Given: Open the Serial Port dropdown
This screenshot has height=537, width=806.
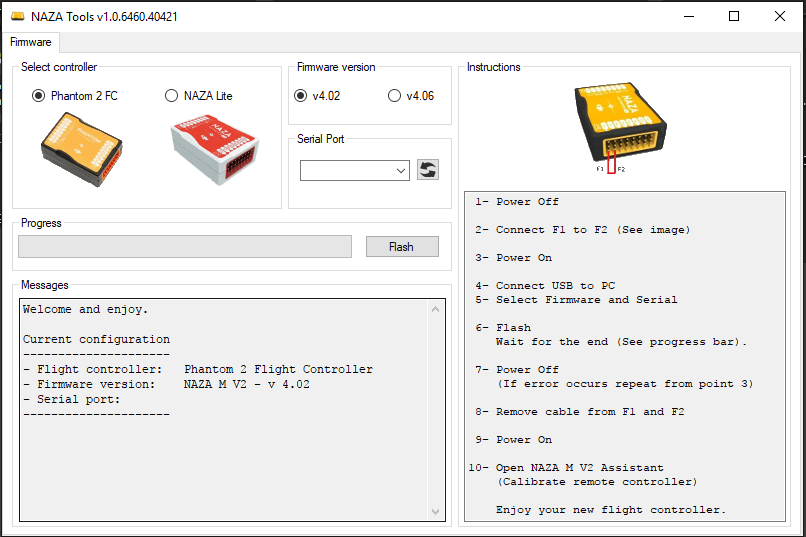Looking at the screenshot, I should coord(355,171).
